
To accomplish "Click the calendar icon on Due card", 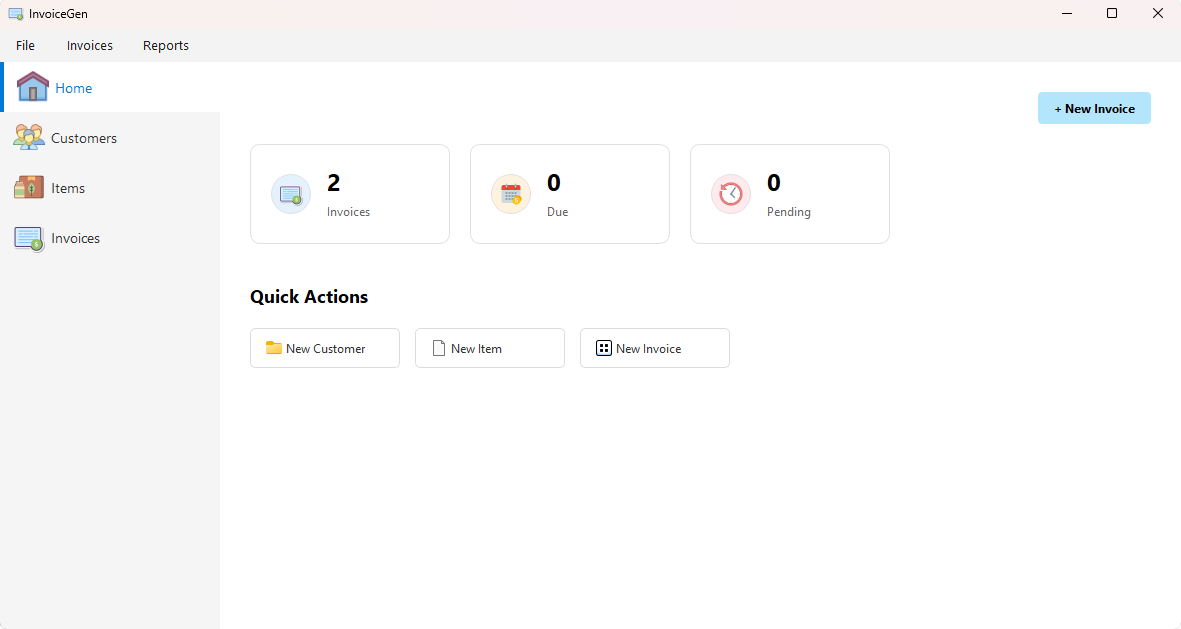I will click(511, 194).
